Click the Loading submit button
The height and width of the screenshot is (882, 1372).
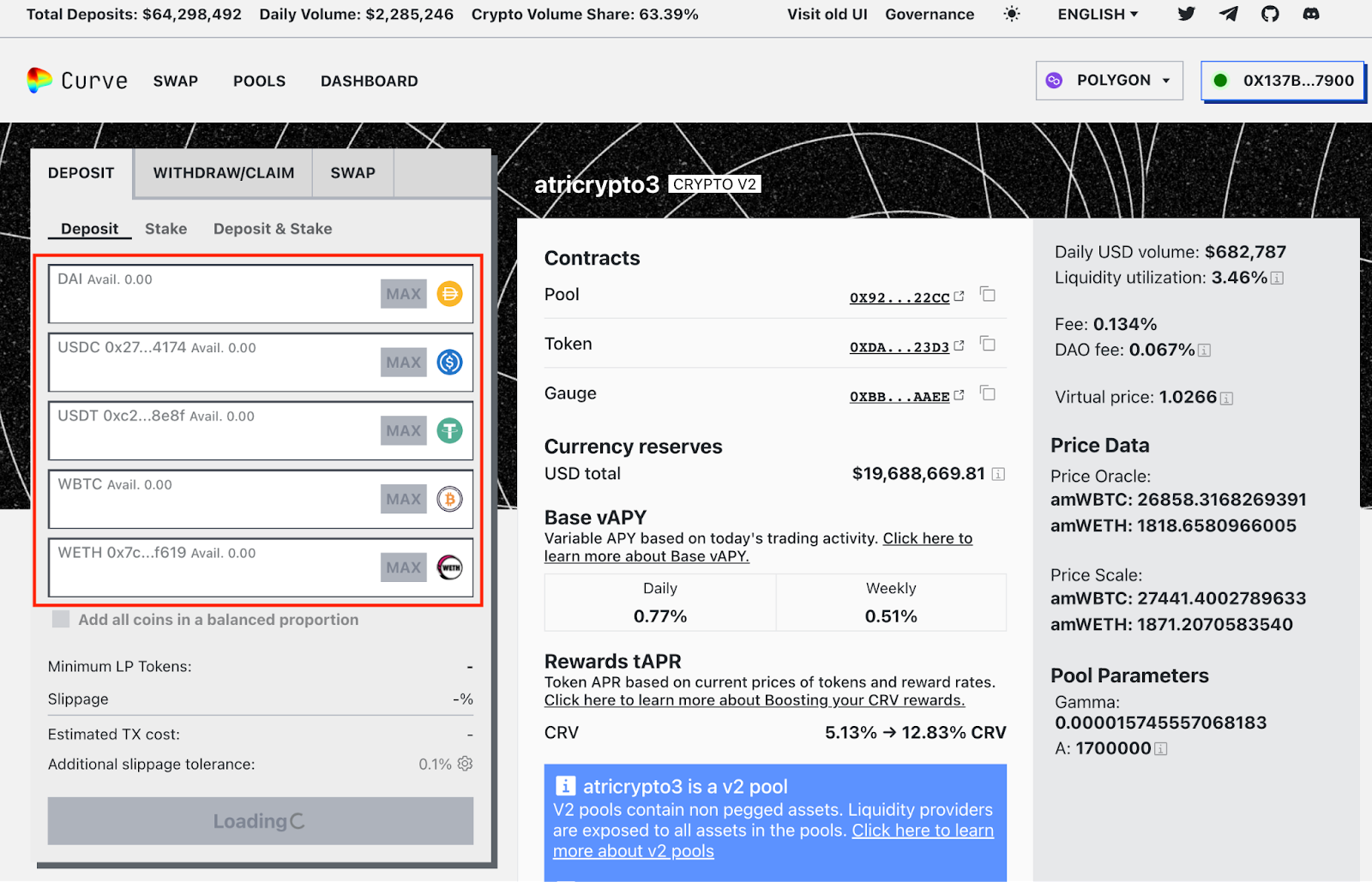[x=261, y=821]
